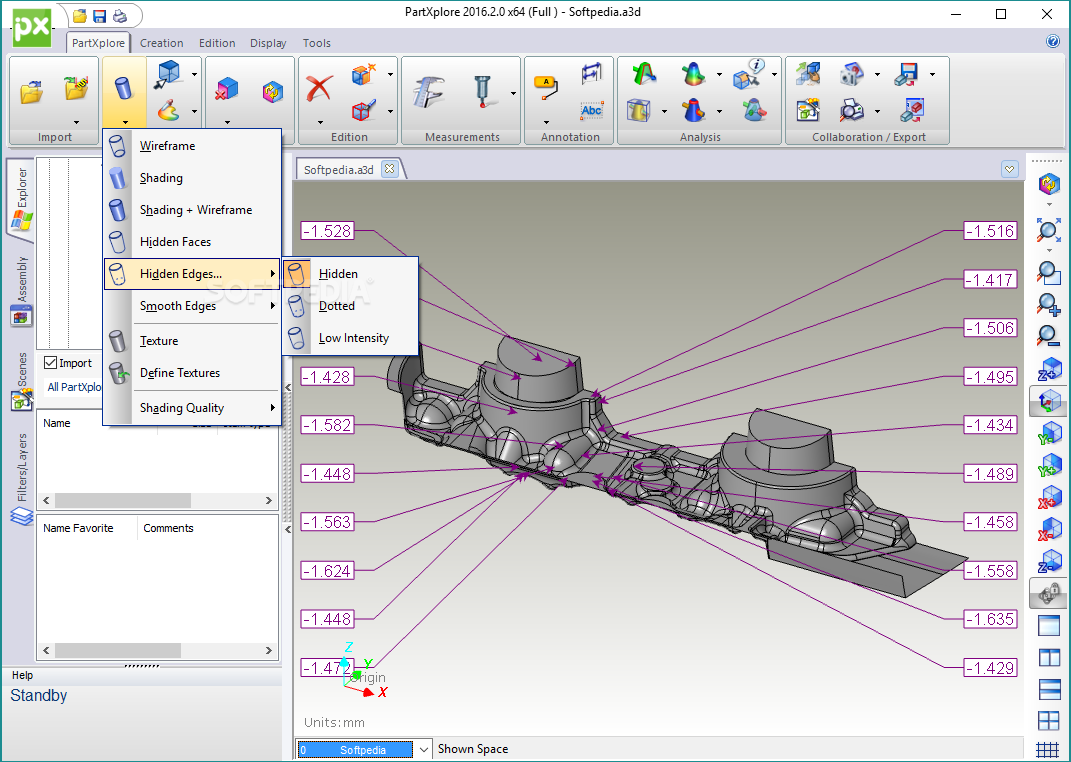Open the Scenes side panel tab

[20, 380]
